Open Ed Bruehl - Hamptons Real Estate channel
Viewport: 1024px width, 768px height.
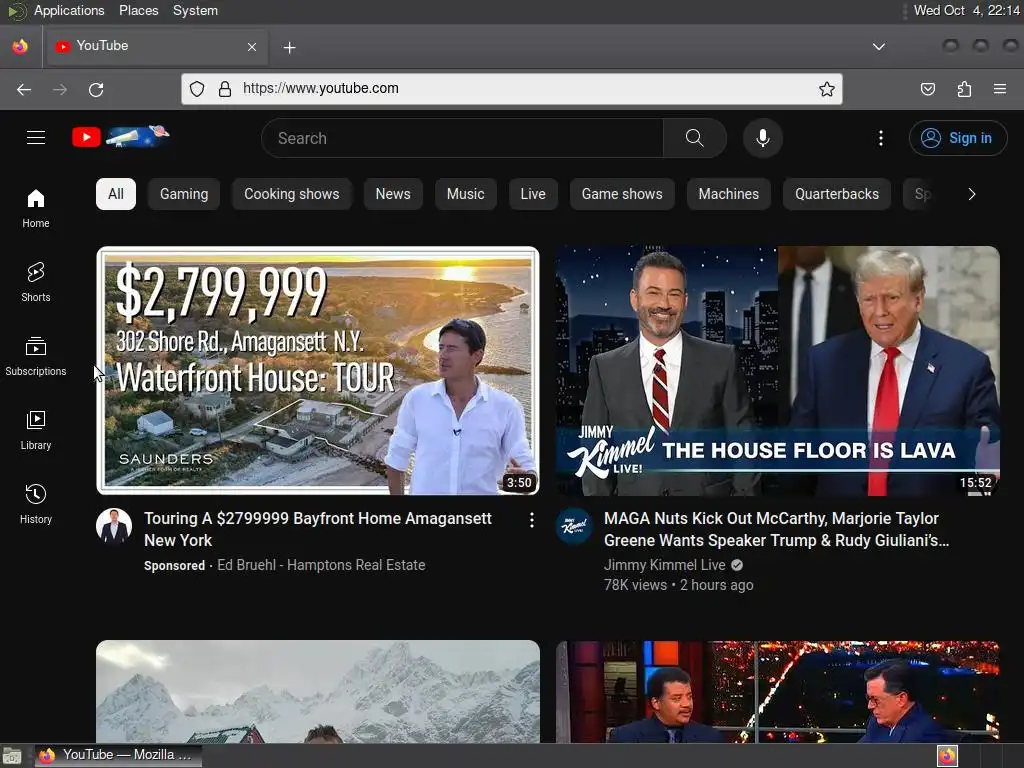point(321,565)
